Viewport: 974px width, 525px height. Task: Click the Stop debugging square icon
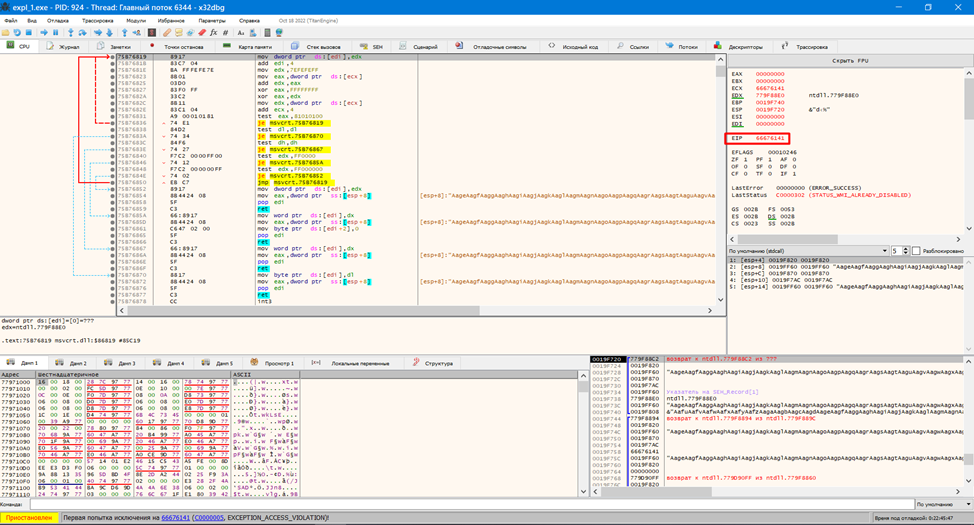click(30, 33)
